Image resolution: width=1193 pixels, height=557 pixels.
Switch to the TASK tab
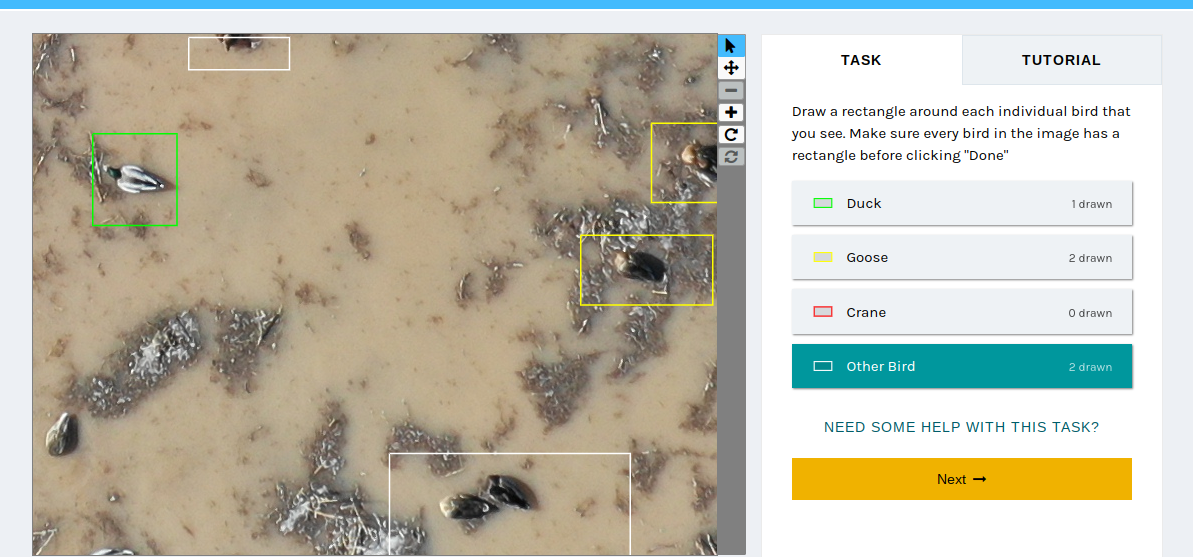[x=861, y=60]
